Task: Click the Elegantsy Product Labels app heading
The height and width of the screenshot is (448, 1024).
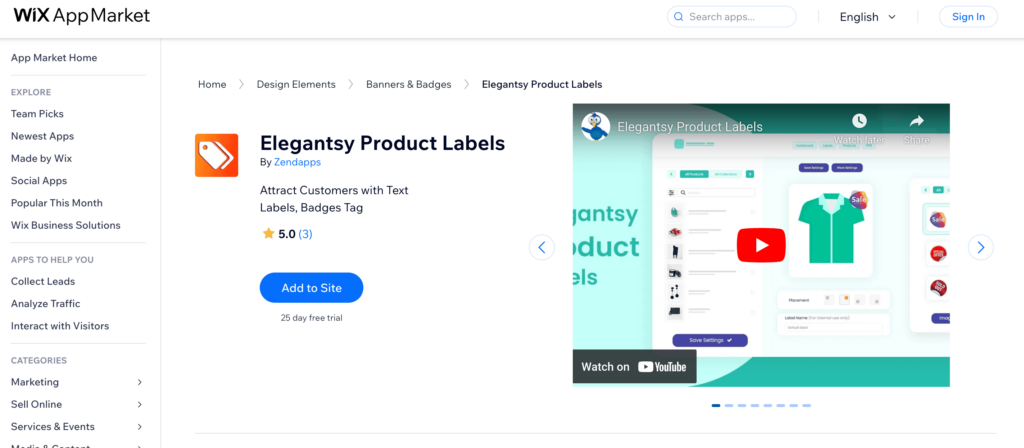Action: click(x=383, y=143)
